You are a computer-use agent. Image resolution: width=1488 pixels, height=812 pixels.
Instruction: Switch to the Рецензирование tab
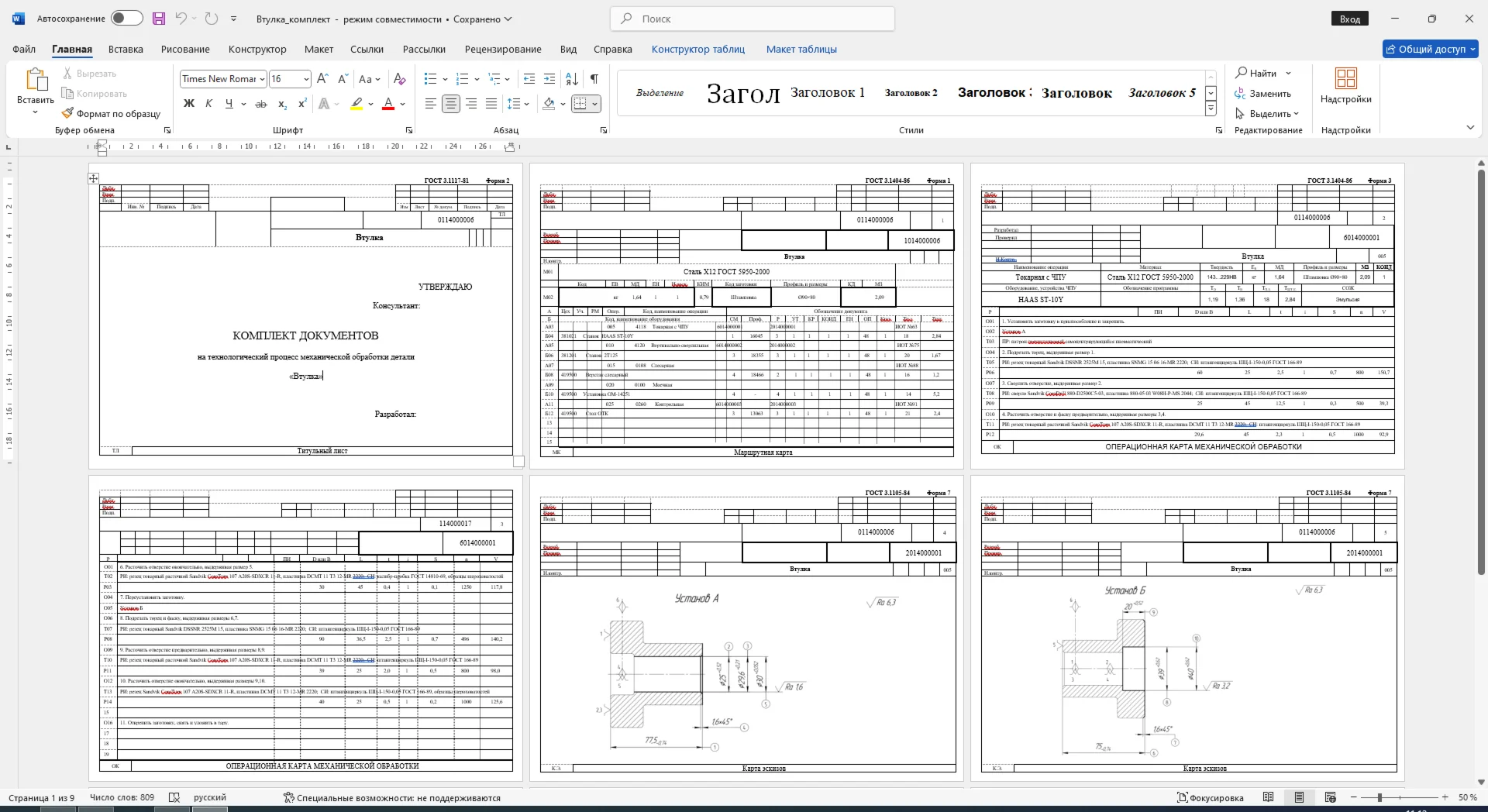click(x=503, y=49)
